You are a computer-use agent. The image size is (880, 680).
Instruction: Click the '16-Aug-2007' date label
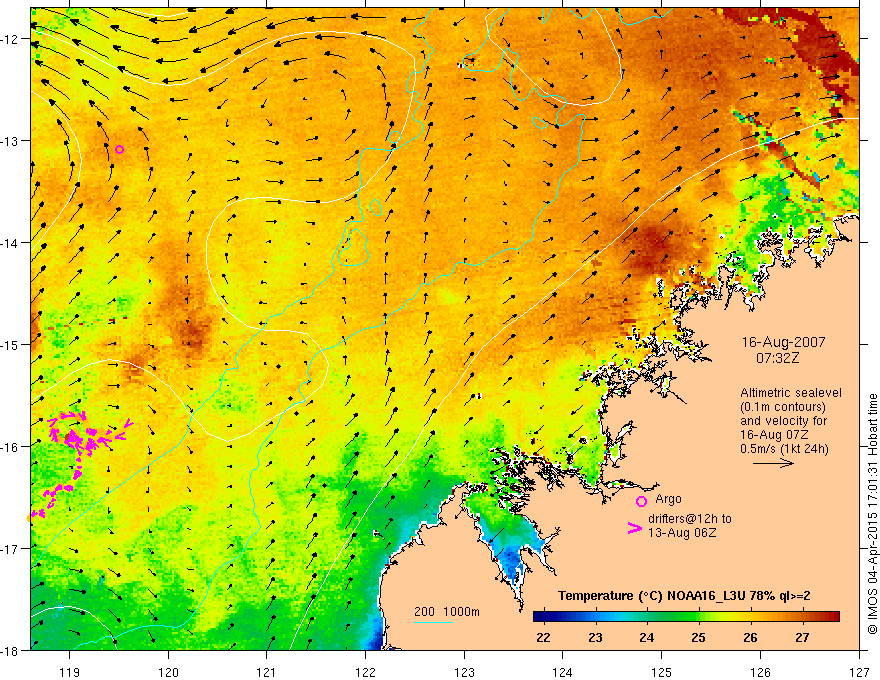pyautogui.click(x=783, y=342)
